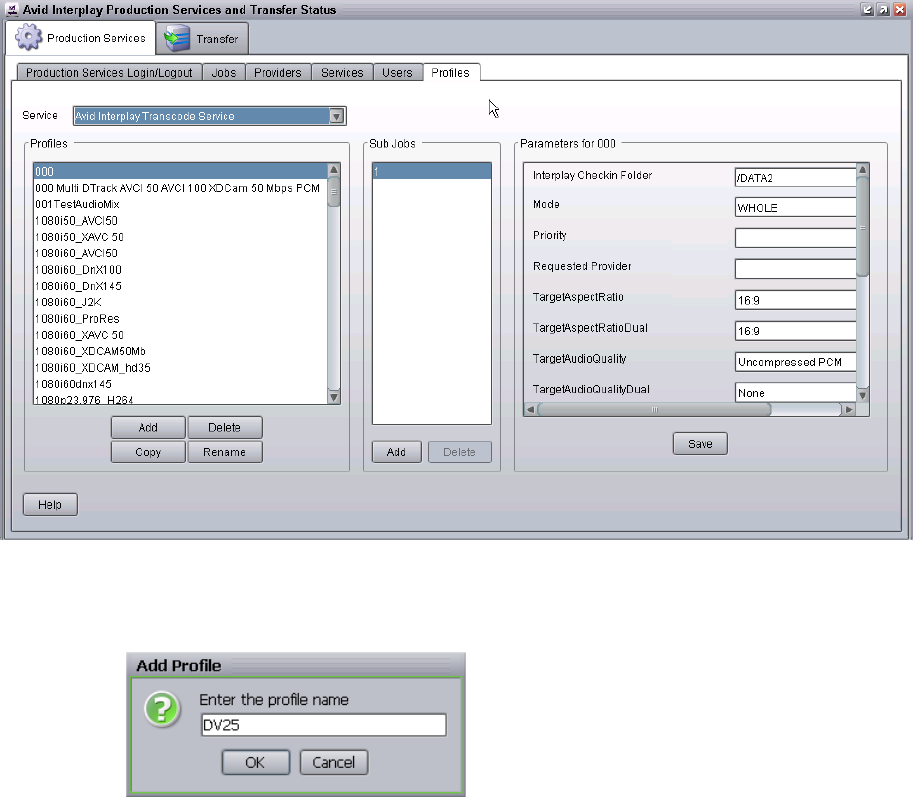Click the Avid application icon in title bar
The width and height of the screenshot is (913, 797).
coord(12,9)
